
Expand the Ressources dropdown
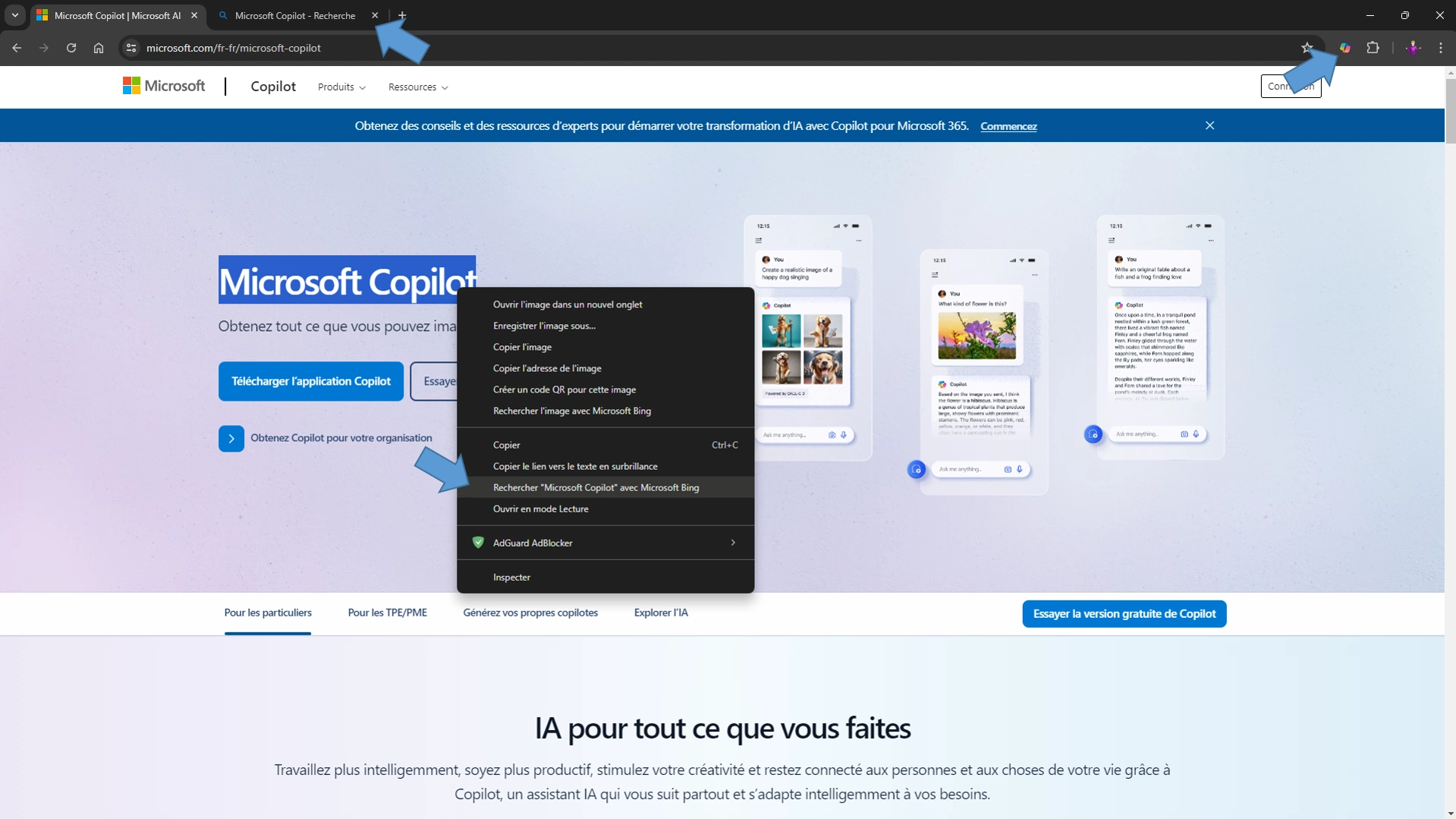pos(417,87)
